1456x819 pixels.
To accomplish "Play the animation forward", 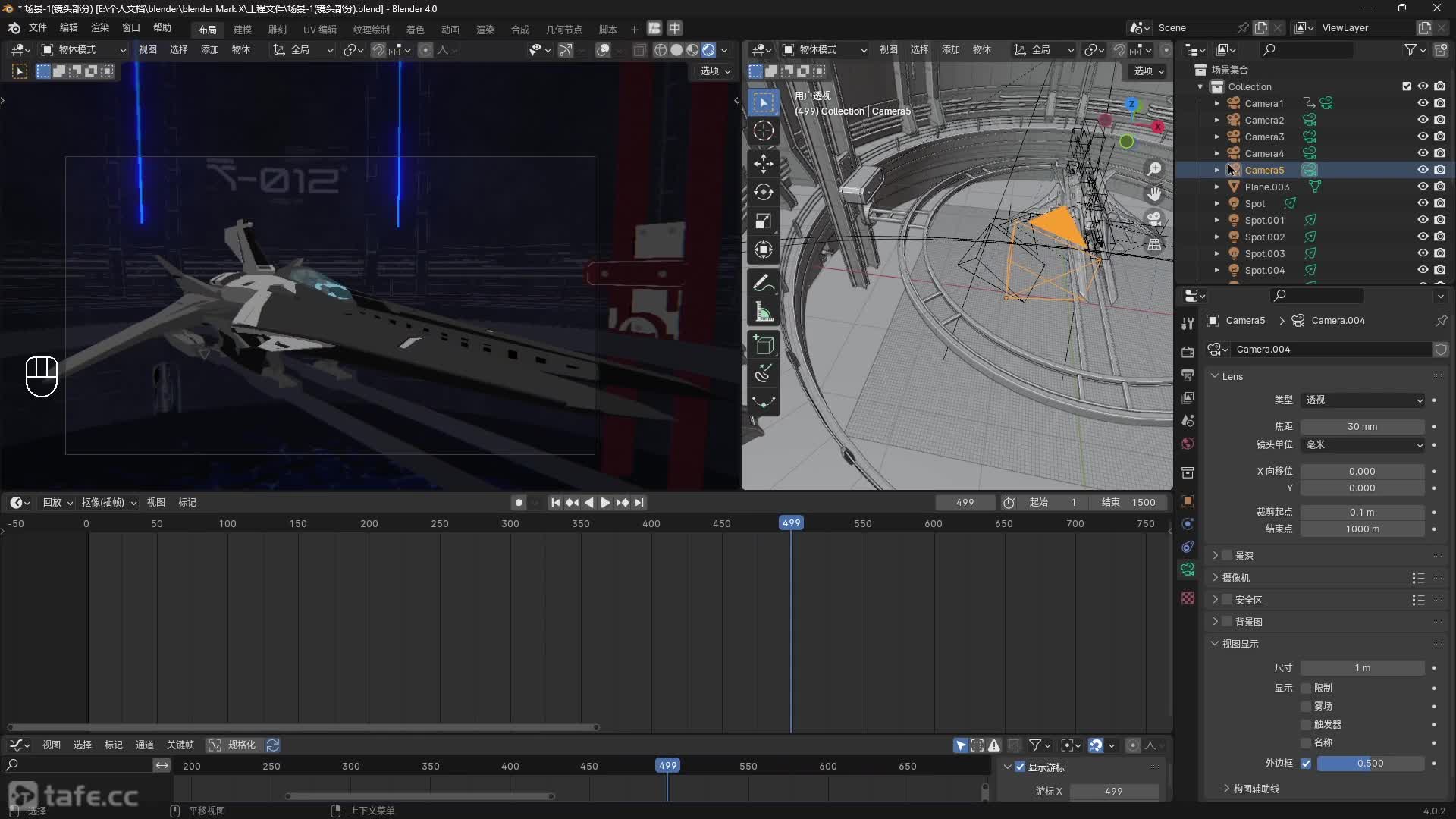I will [x=605, y=502].
